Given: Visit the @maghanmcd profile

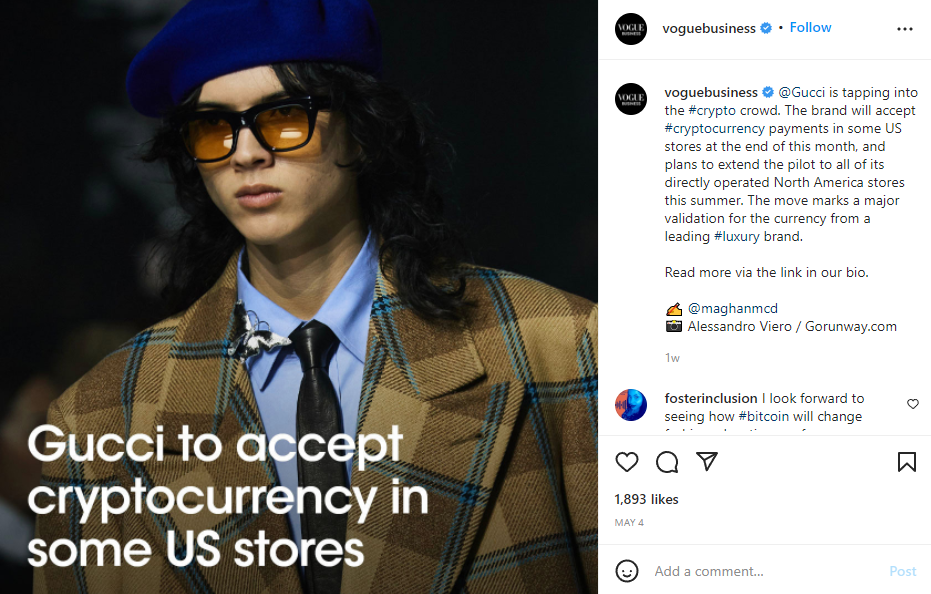Looking at the screenshot, I should click(733, 308).
